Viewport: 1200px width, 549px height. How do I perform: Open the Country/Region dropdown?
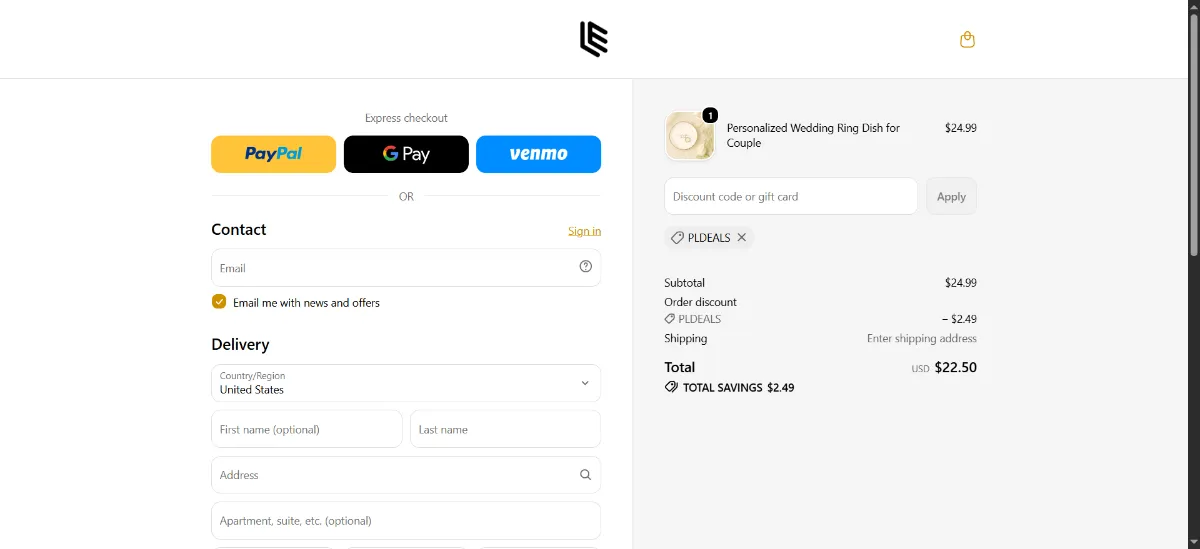(406, 383)
